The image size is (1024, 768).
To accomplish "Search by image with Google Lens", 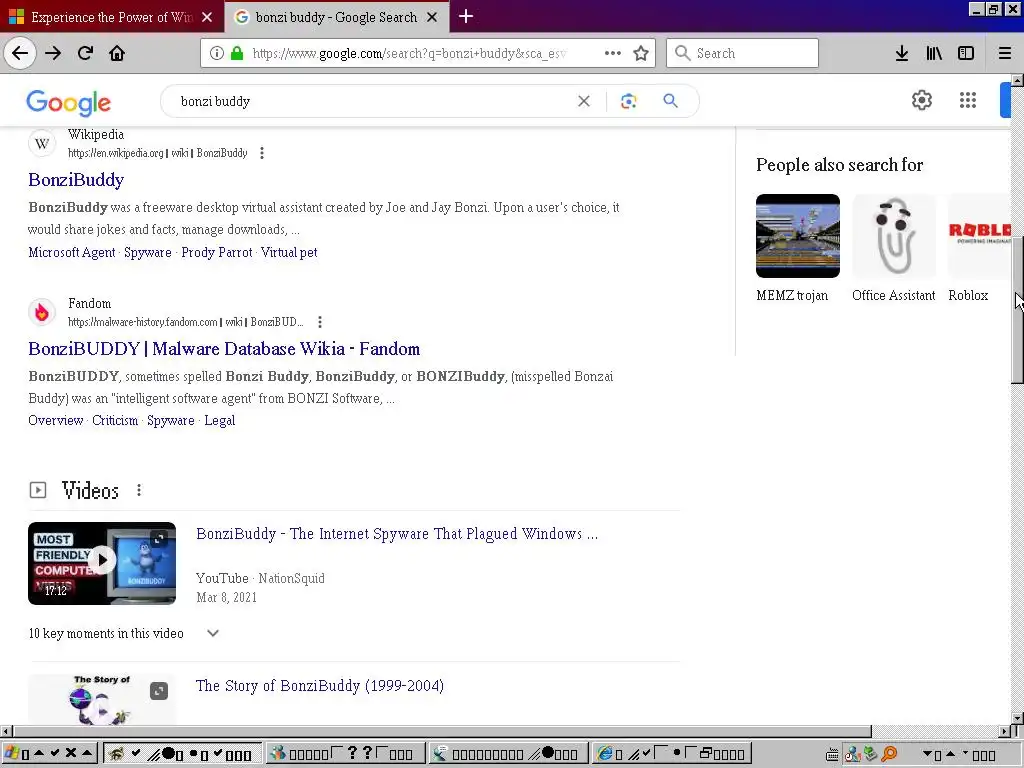I will pos(628,101).
